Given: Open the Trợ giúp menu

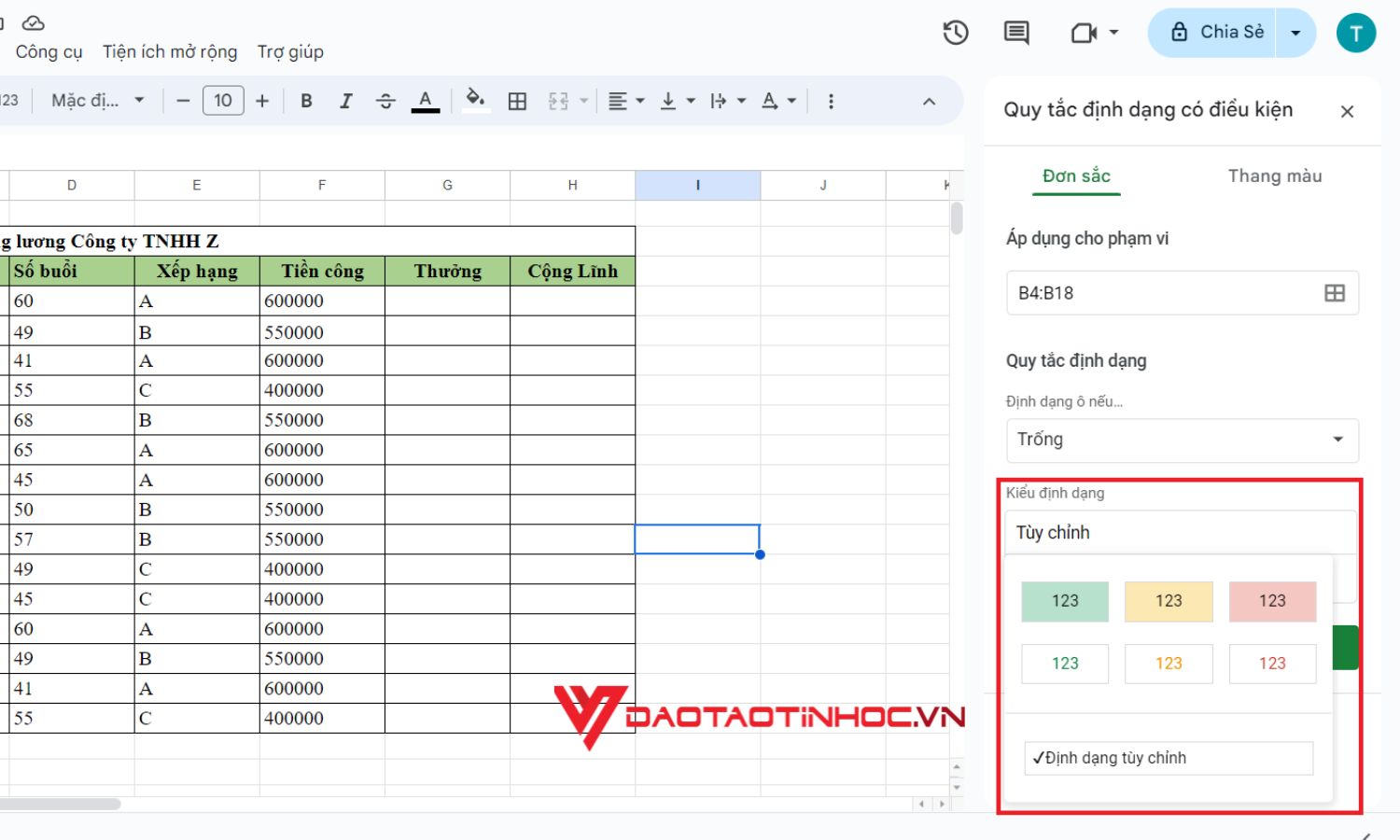Looking at the screenshot, I should pos(290,52).
